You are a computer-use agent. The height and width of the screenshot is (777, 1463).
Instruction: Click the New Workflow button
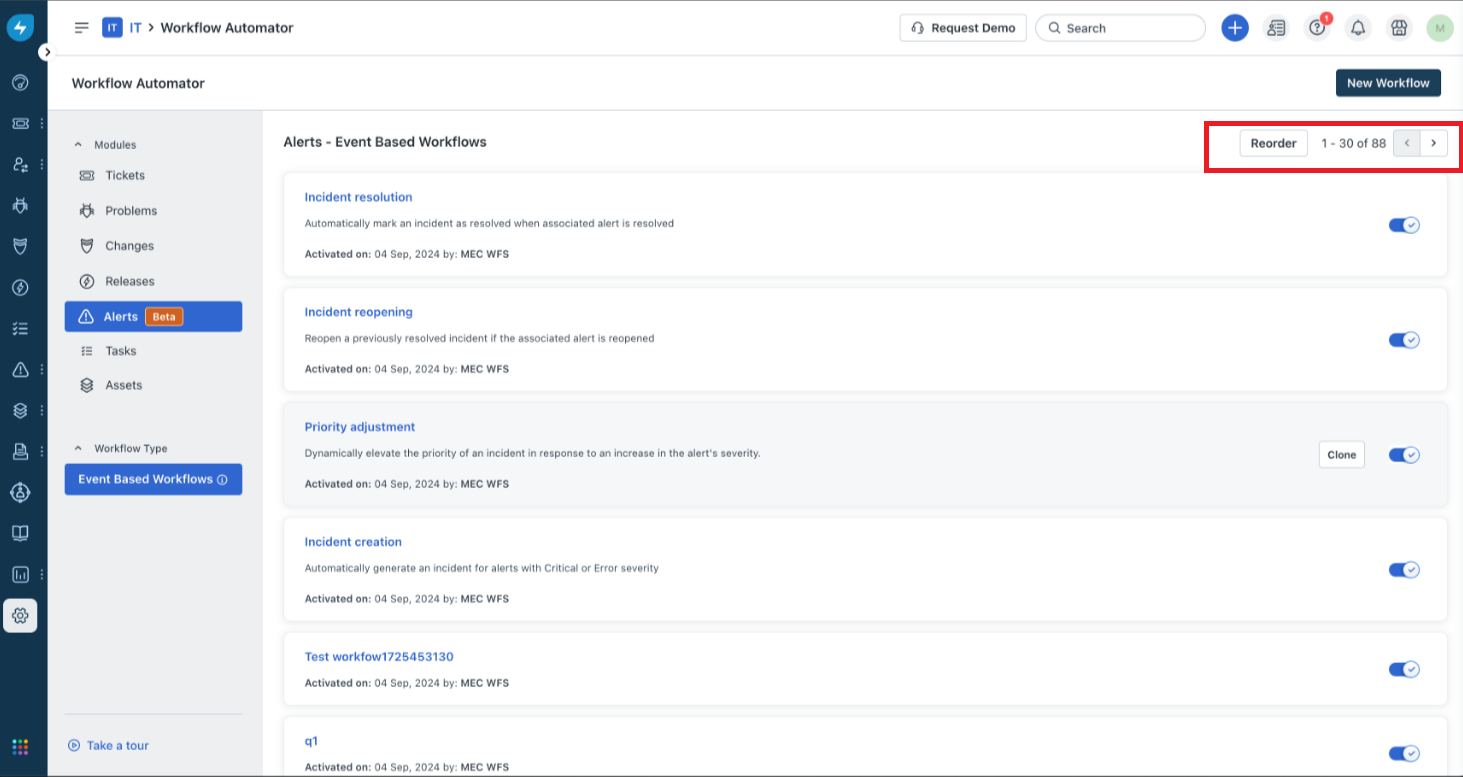tap(1388, 83)
